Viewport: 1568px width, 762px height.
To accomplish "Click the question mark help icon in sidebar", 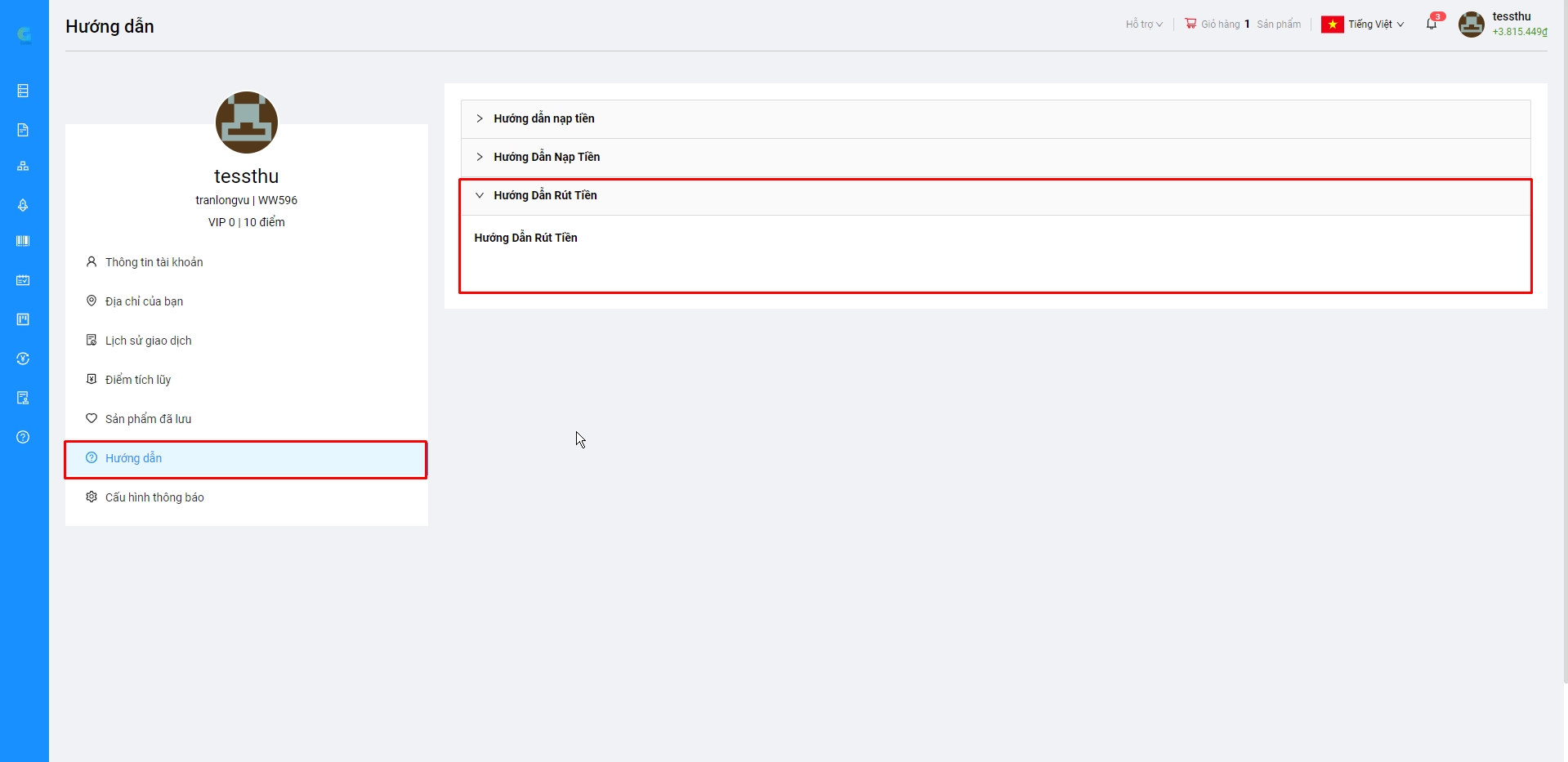I will pyautogui.click(x=23, y=437).
